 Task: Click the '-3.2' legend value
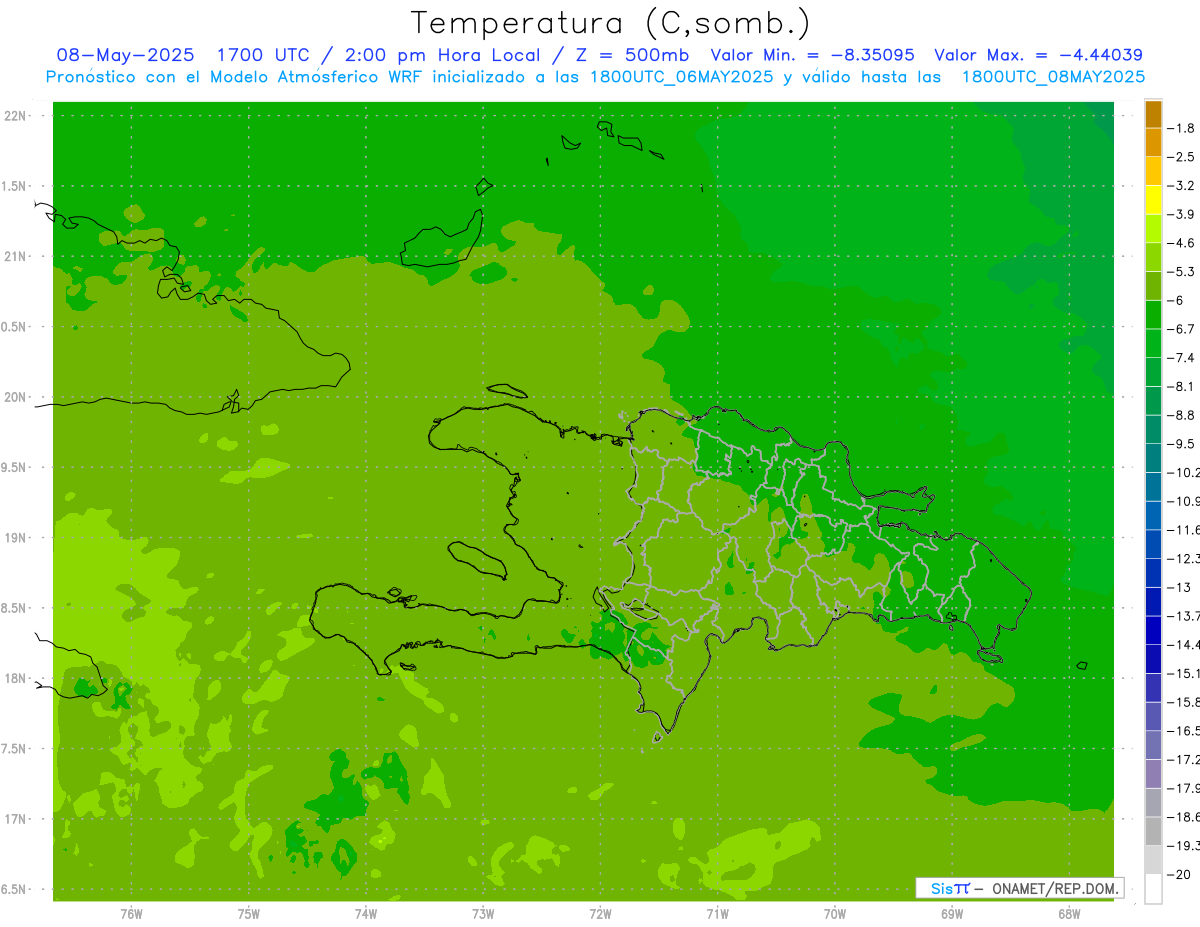(1183, 186)
